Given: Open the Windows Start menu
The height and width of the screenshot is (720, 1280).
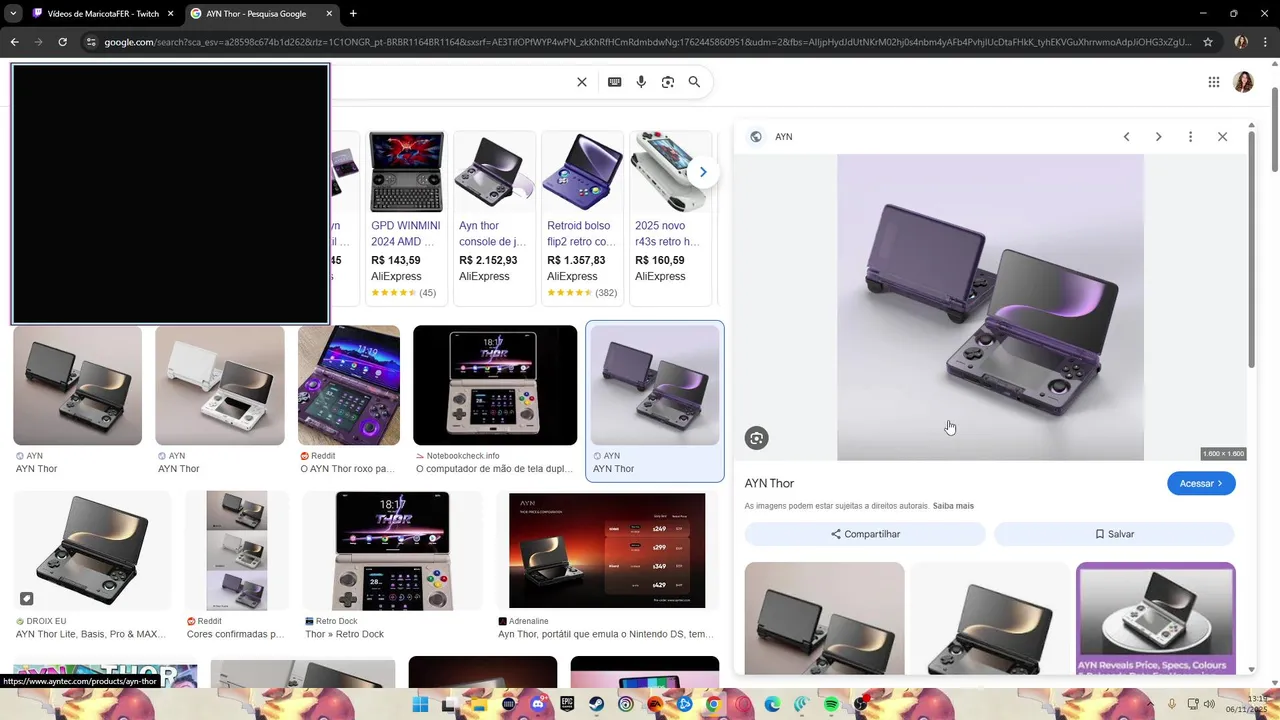Looking at the screenshot, I should (x=420, y=704).
